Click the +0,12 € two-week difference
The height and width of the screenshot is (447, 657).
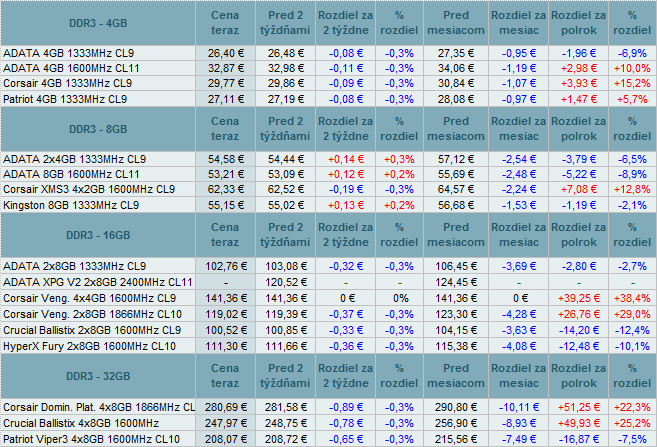point(346,174)
